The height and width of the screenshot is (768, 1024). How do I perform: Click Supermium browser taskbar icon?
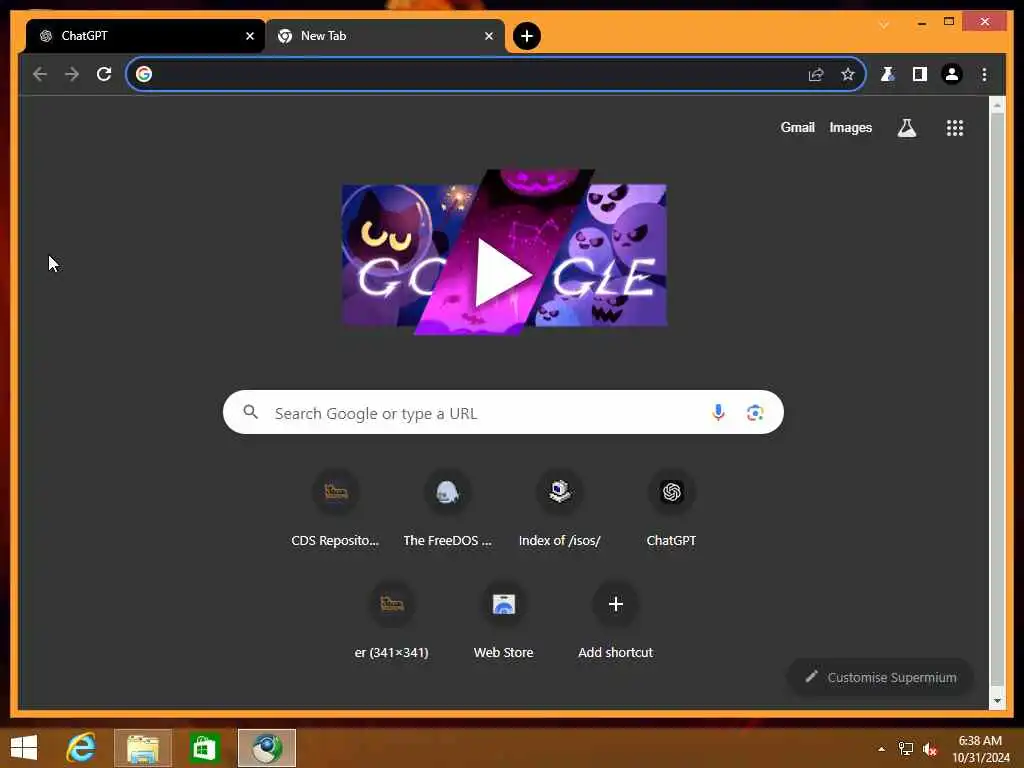266,748
